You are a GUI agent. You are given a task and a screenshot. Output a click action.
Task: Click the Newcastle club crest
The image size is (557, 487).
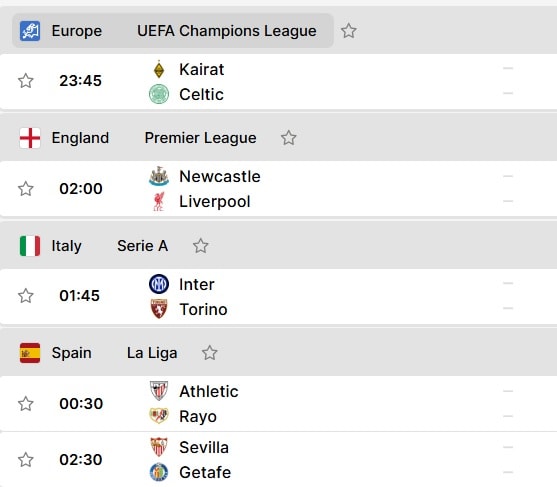159,176
